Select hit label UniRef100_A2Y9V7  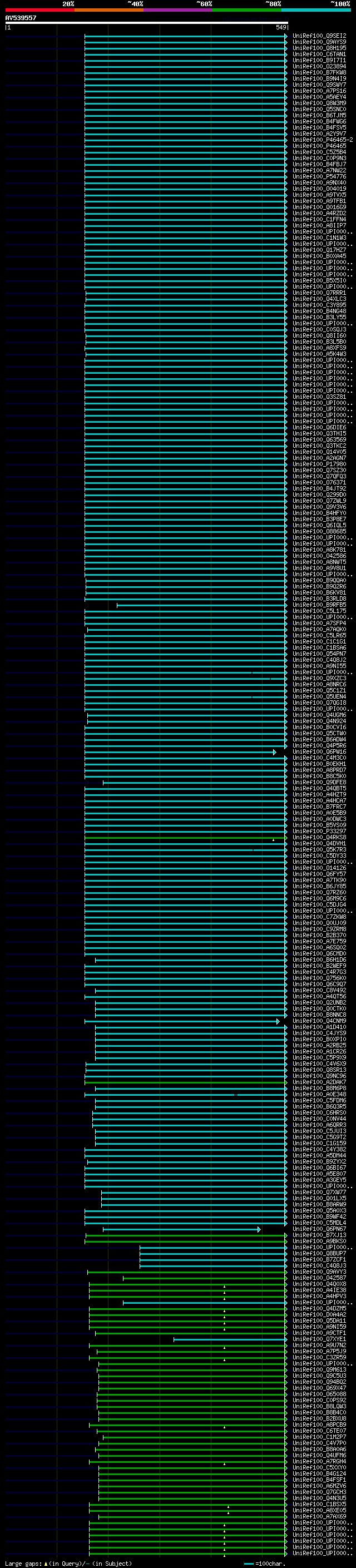(319, 133)
